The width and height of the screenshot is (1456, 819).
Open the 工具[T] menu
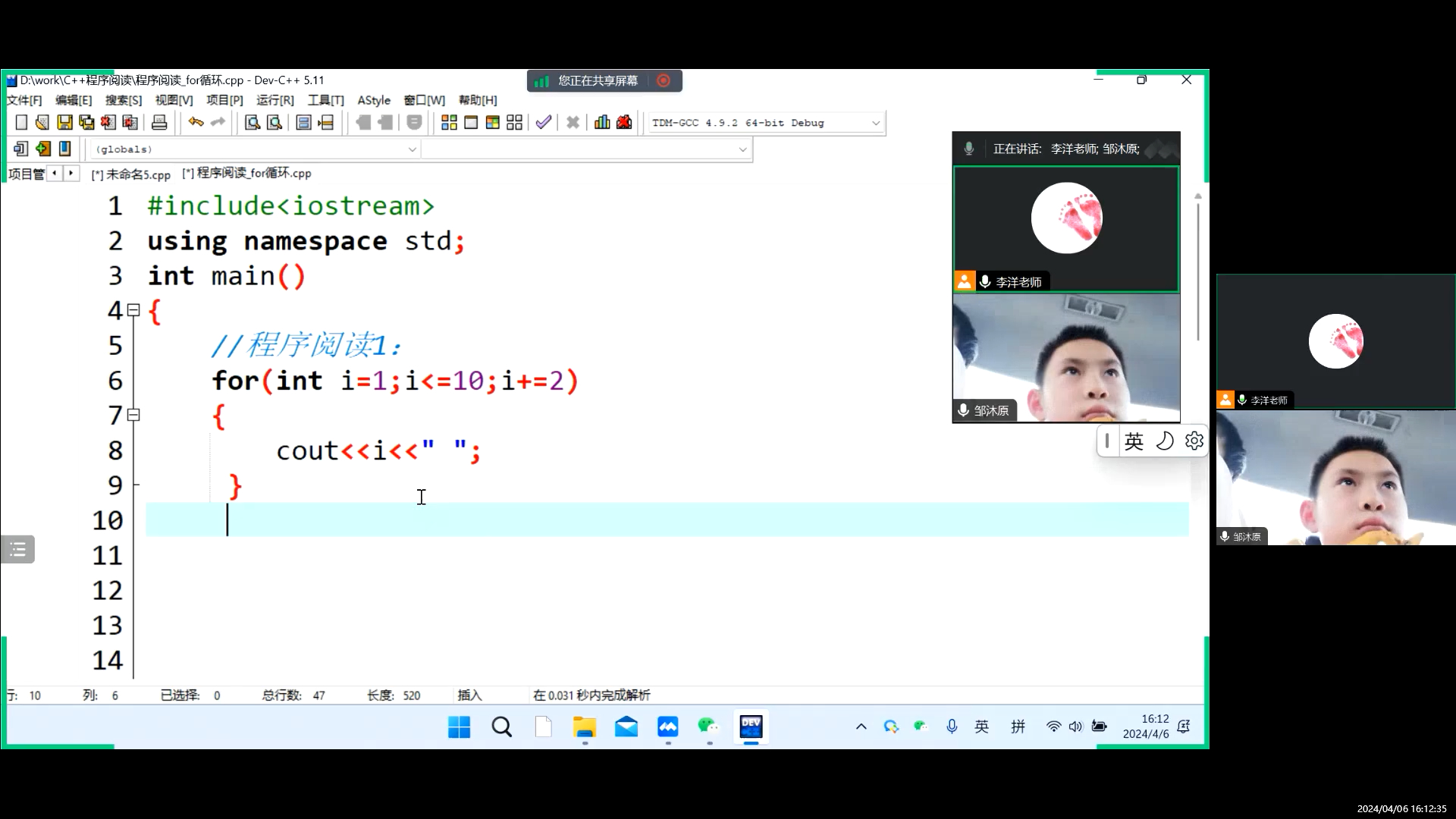coord(325,100)
